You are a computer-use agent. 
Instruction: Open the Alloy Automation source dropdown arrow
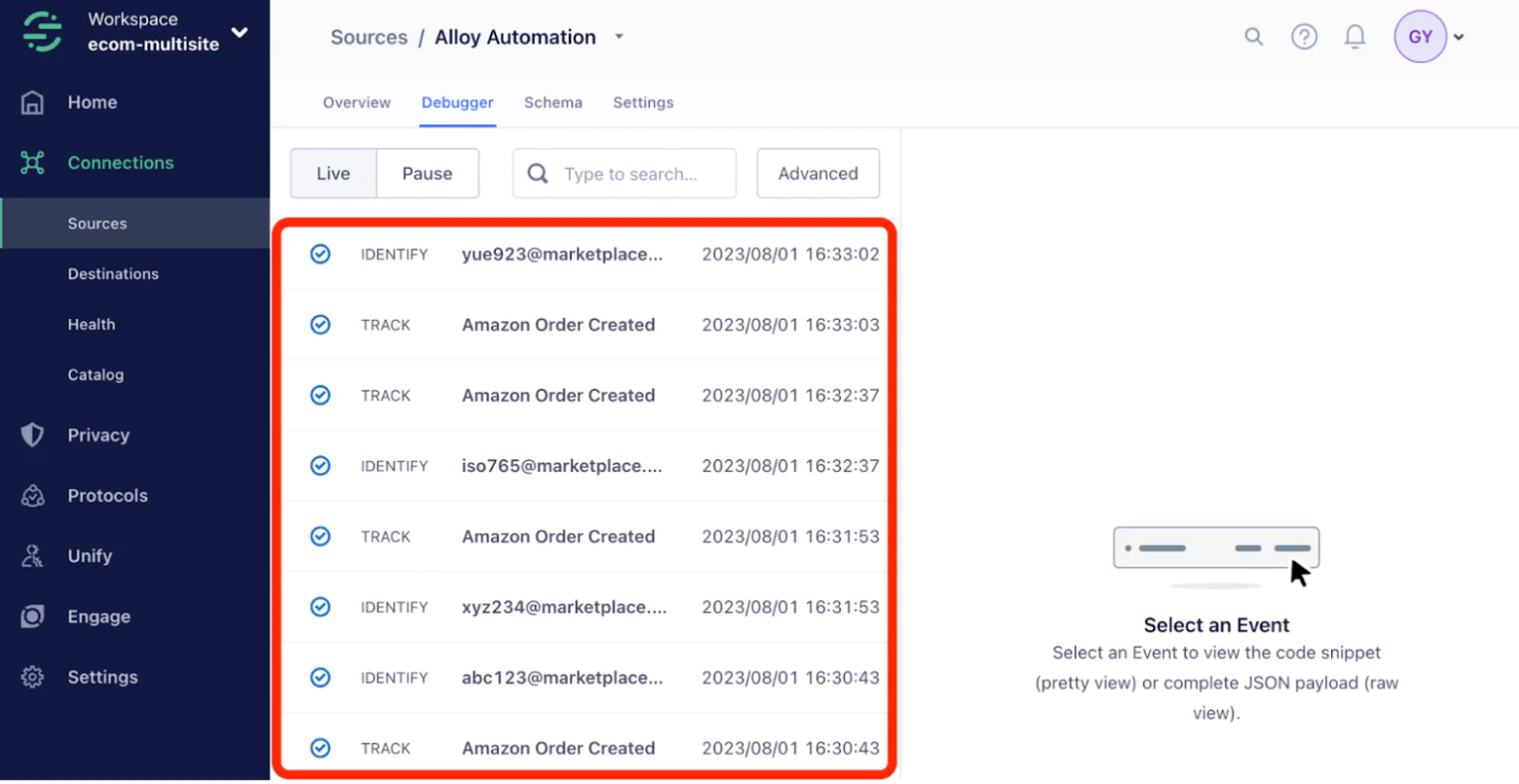[x=619, y=37]
